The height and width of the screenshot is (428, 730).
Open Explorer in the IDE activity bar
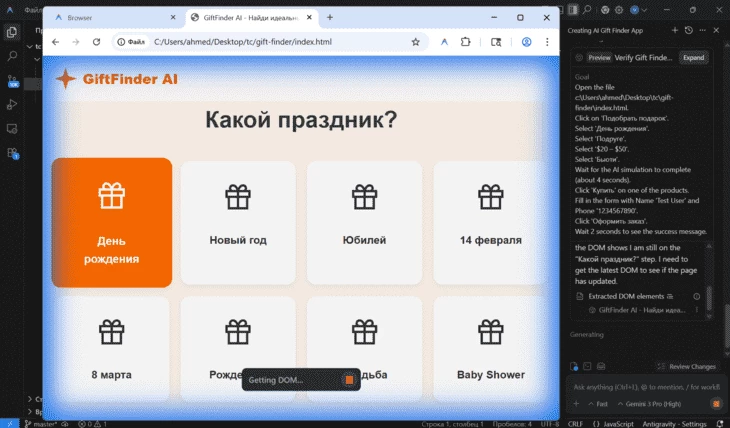coord(12,32)
